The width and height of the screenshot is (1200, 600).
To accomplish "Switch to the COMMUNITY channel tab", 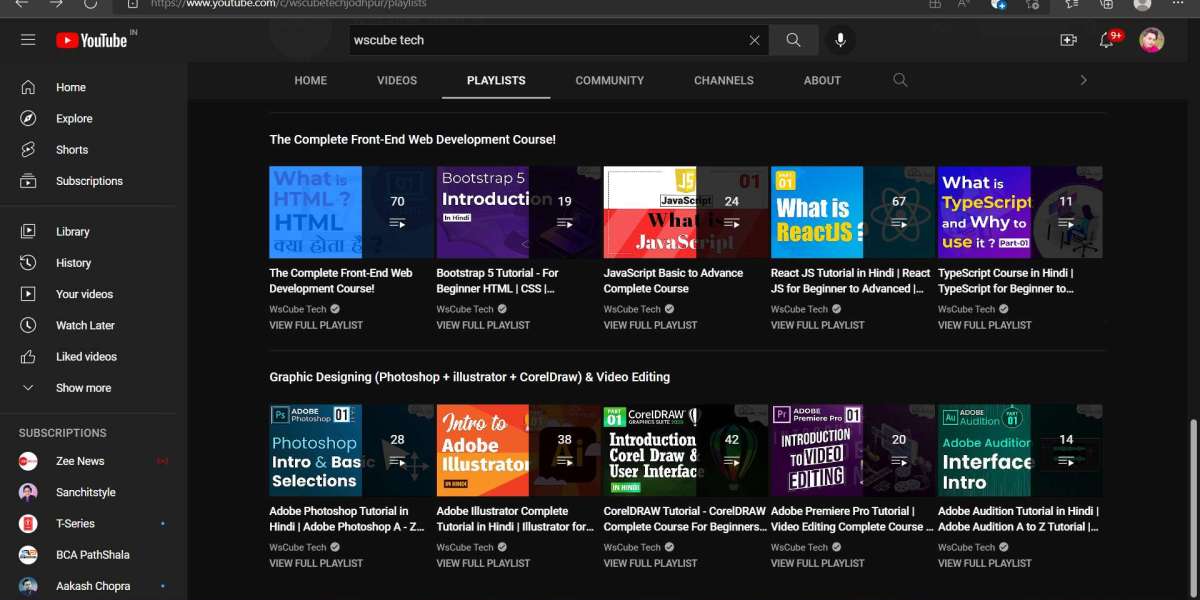I will pos(609,80).
